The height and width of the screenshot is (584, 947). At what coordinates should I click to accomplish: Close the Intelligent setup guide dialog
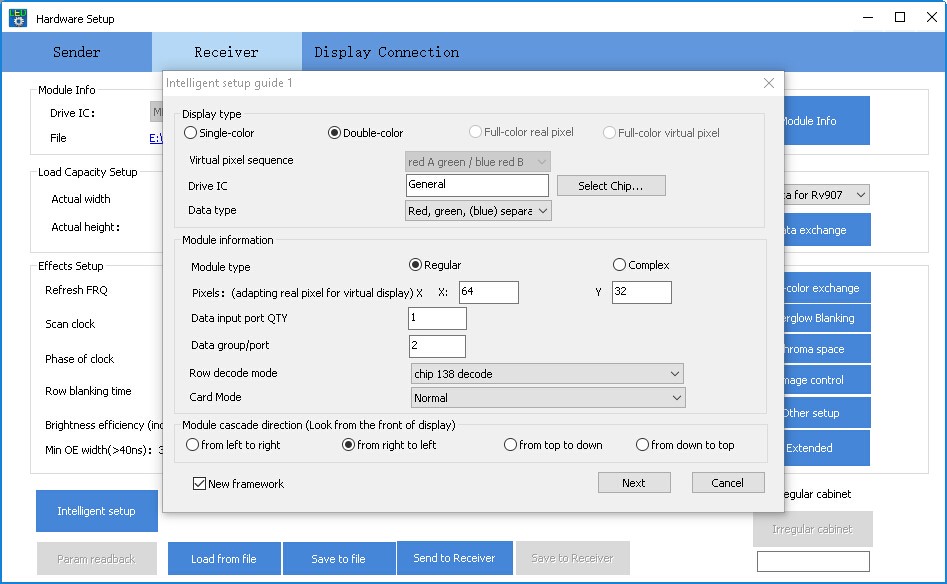point(768,83)
